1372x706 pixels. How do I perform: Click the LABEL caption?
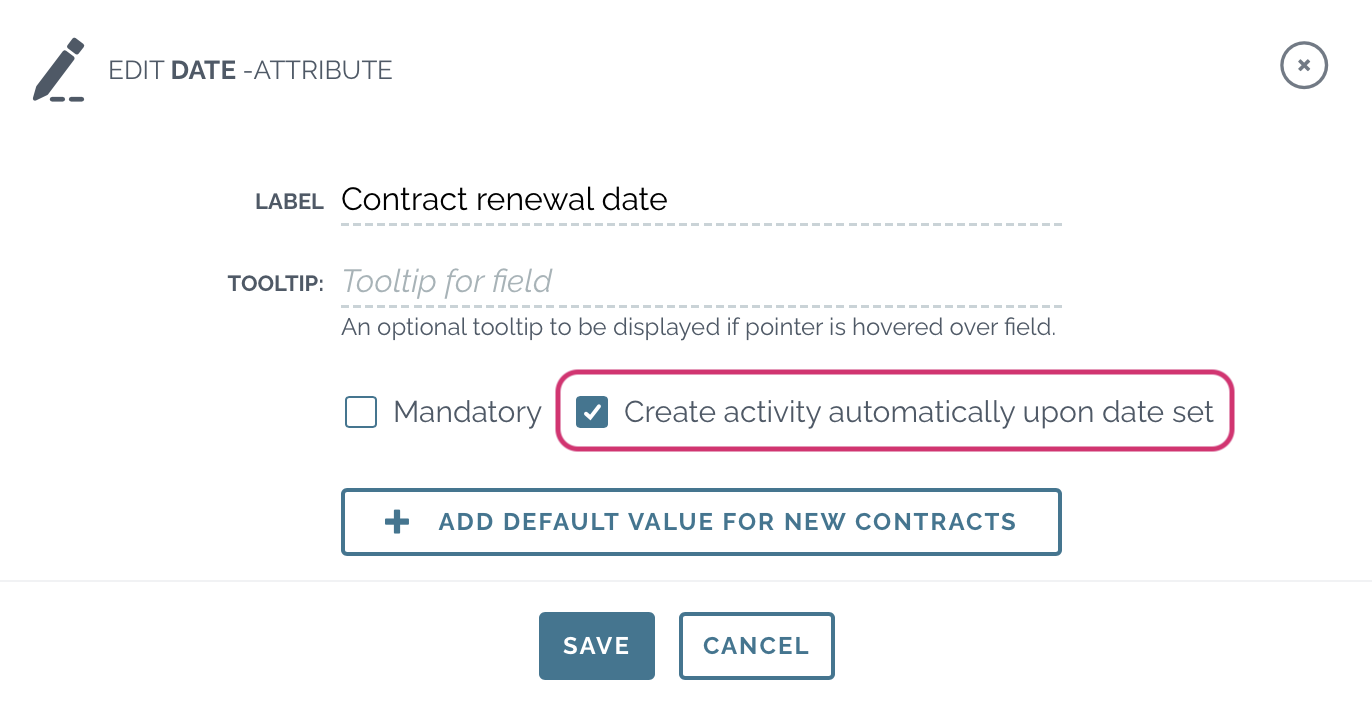(289, 202)
